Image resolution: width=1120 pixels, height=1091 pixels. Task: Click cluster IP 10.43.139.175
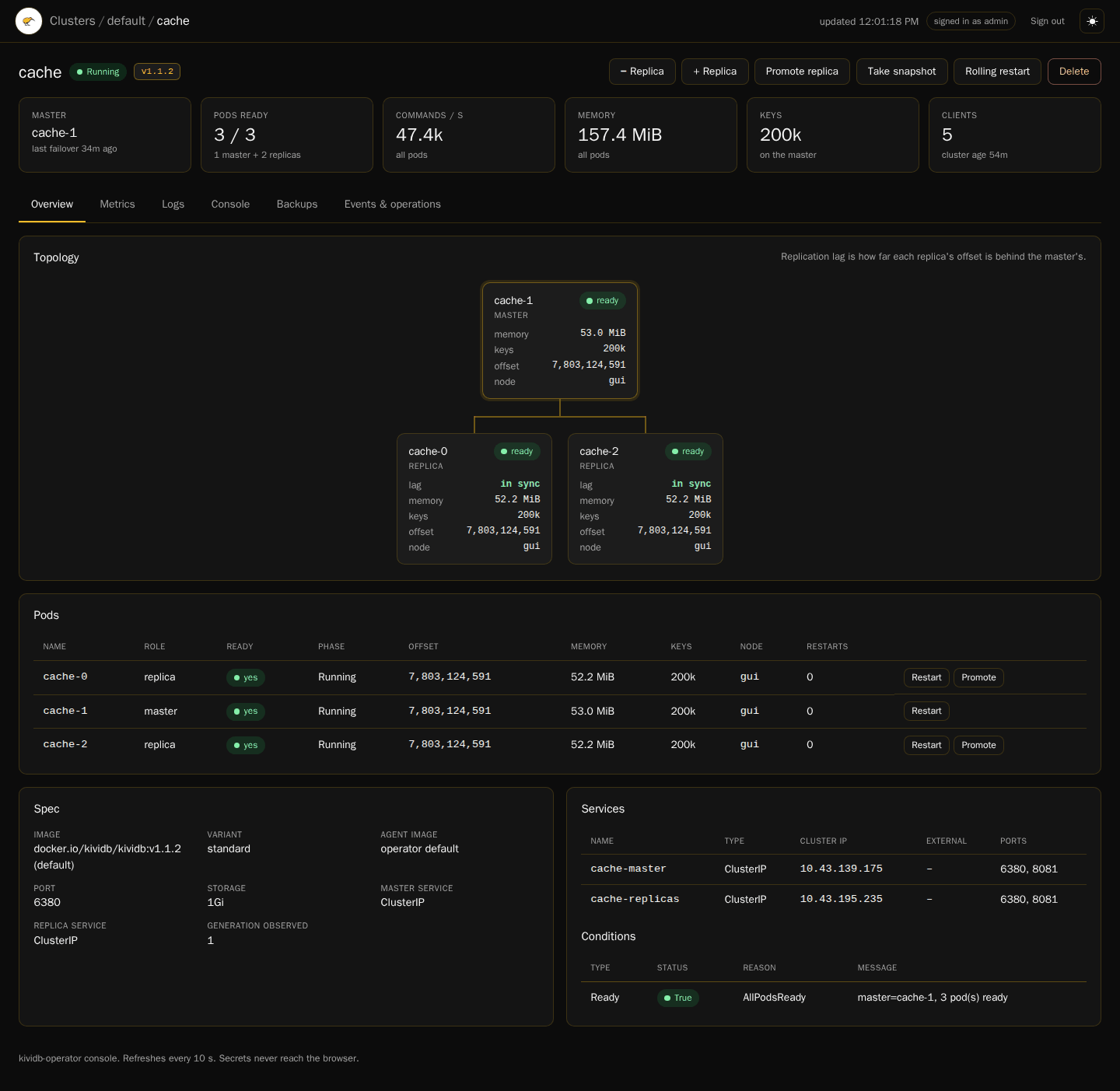pyautogui.click(x=842, y=869)
